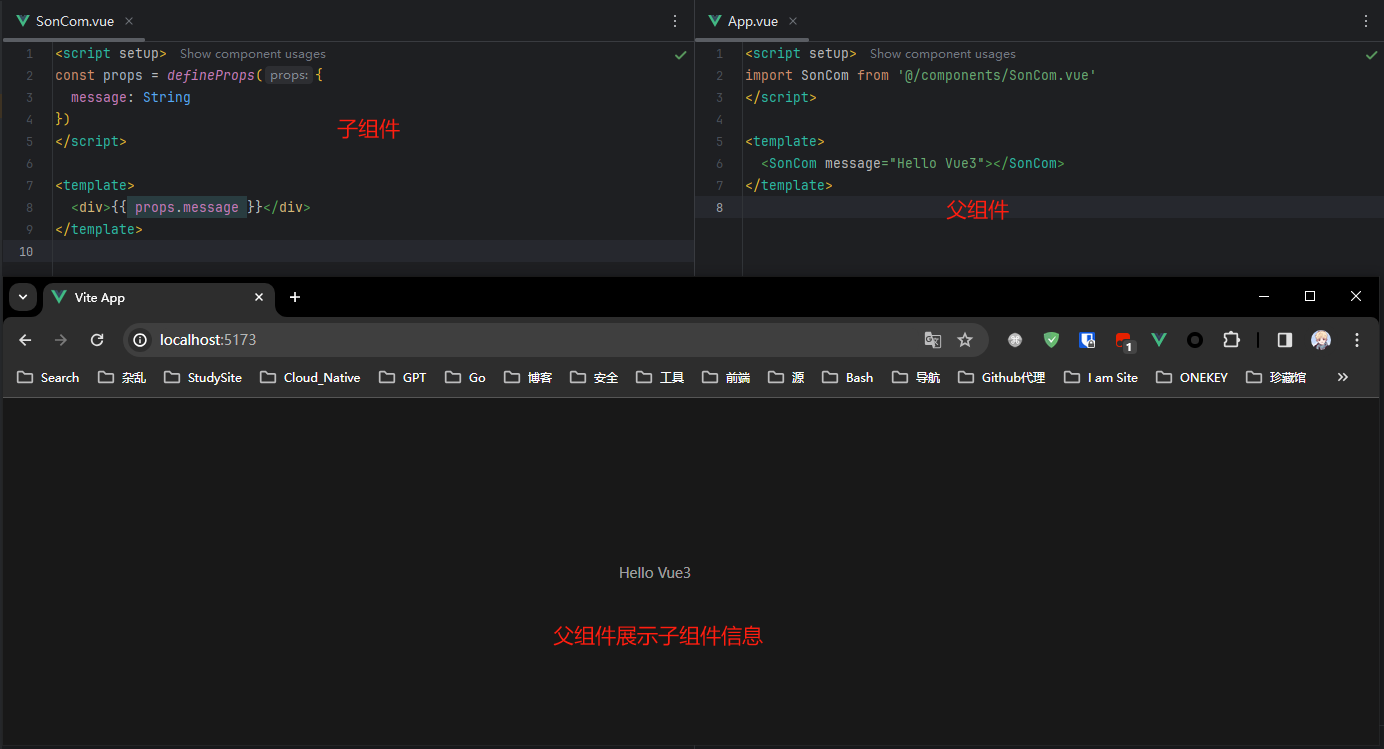Open the 杂乱 bookmark folder
This screenshot has width=1384, height=749.
122,377
